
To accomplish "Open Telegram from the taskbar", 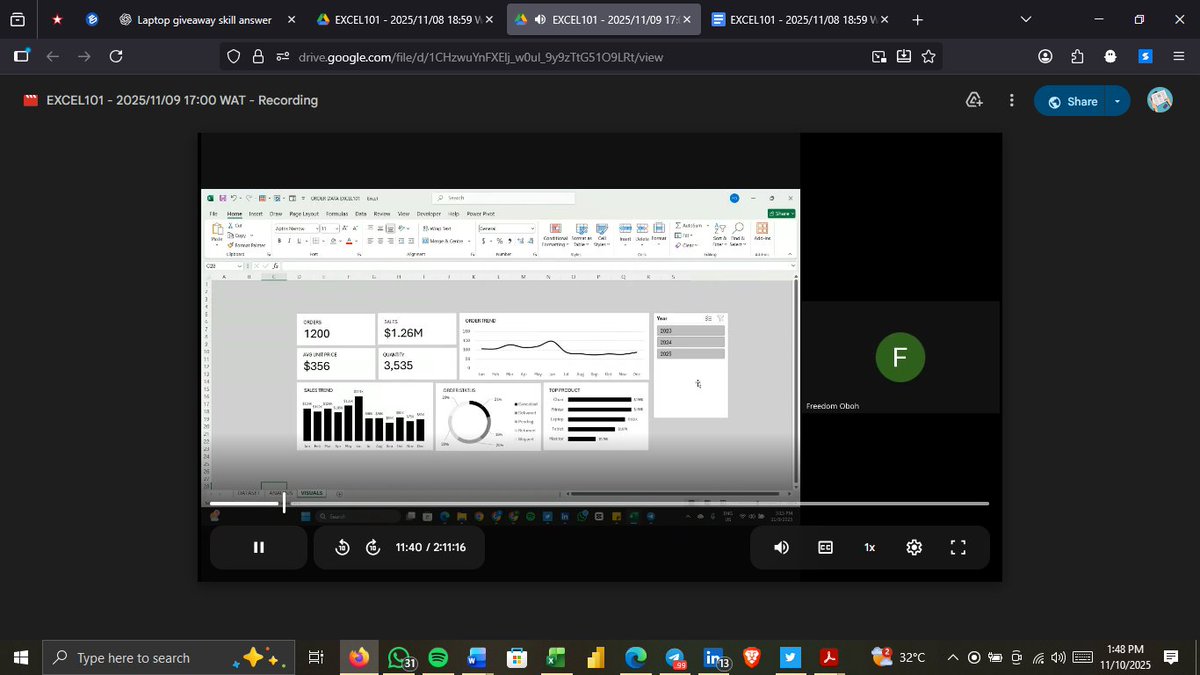I will click(676, 658).
